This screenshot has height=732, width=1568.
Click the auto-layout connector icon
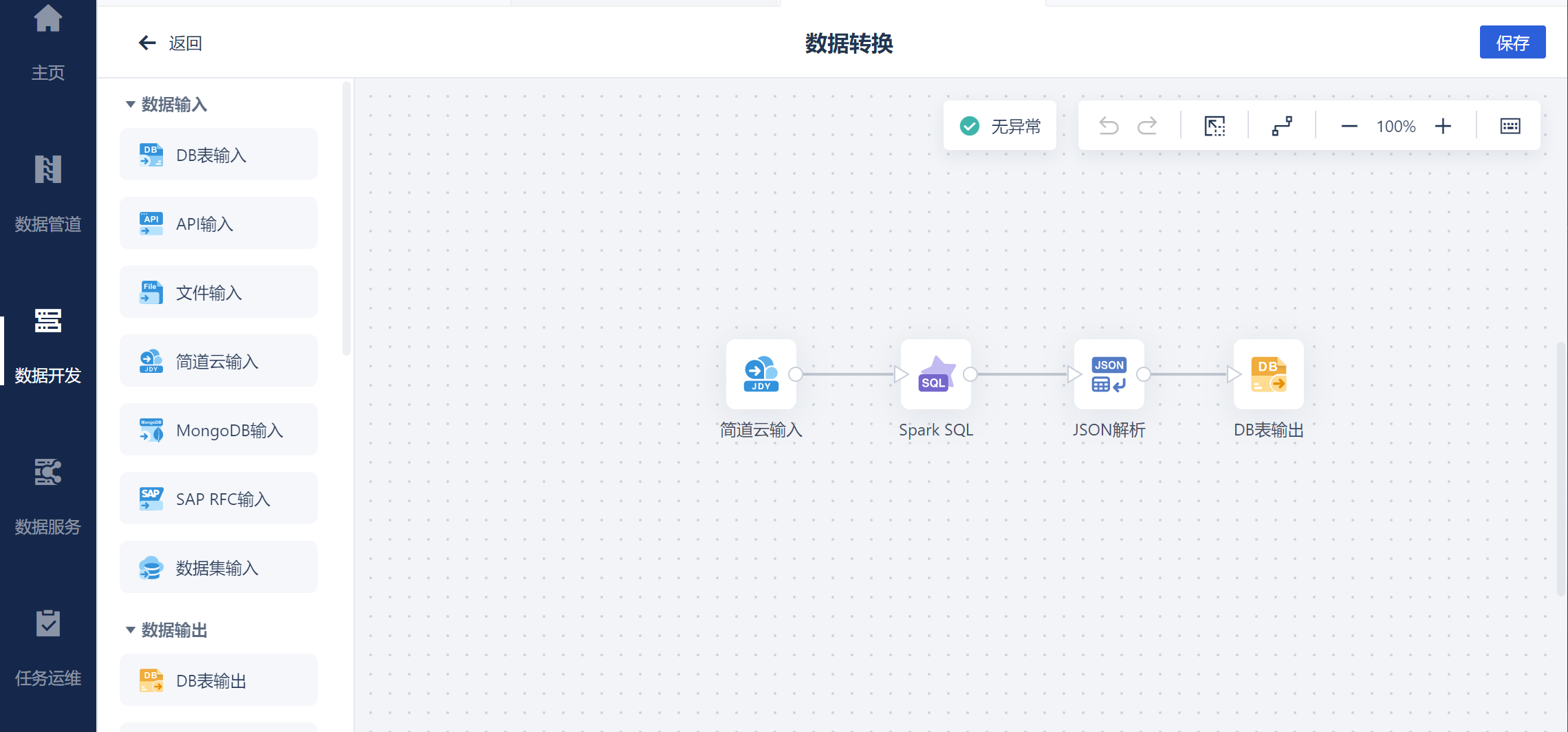click(x=1282, y=126)
